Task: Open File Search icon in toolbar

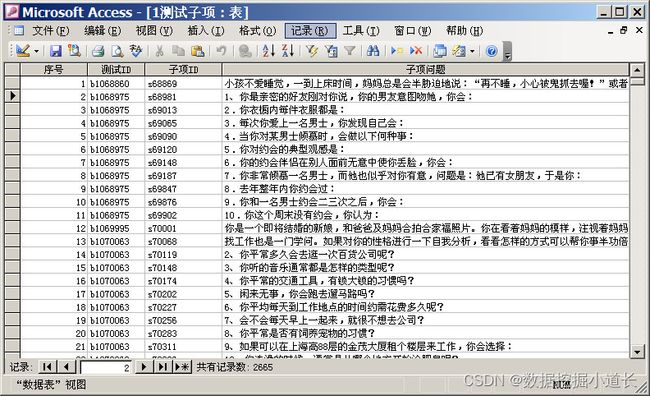Action: [x=74, y=51]
